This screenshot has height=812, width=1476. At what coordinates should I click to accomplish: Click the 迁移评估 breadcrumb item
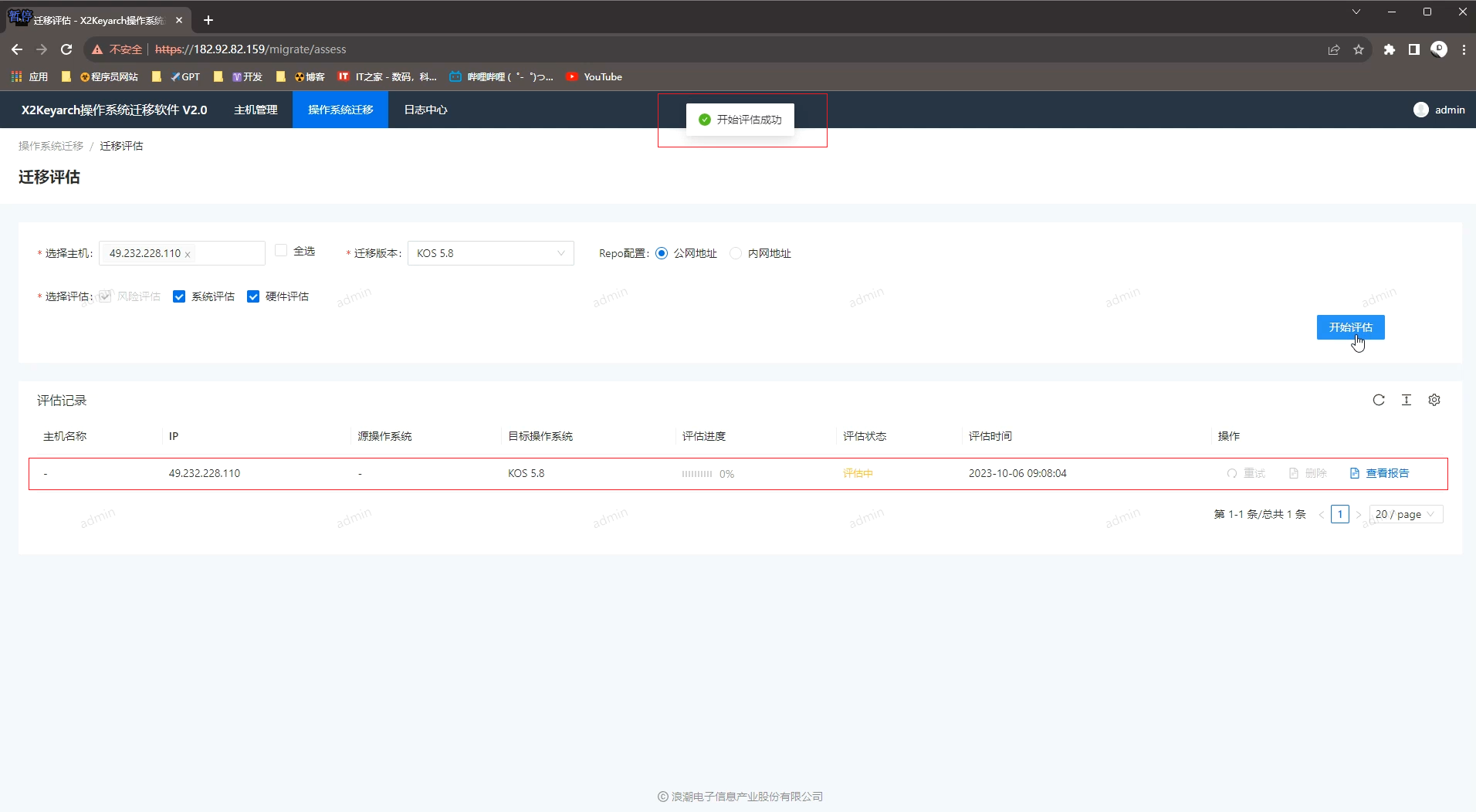[x=121, y=146]
